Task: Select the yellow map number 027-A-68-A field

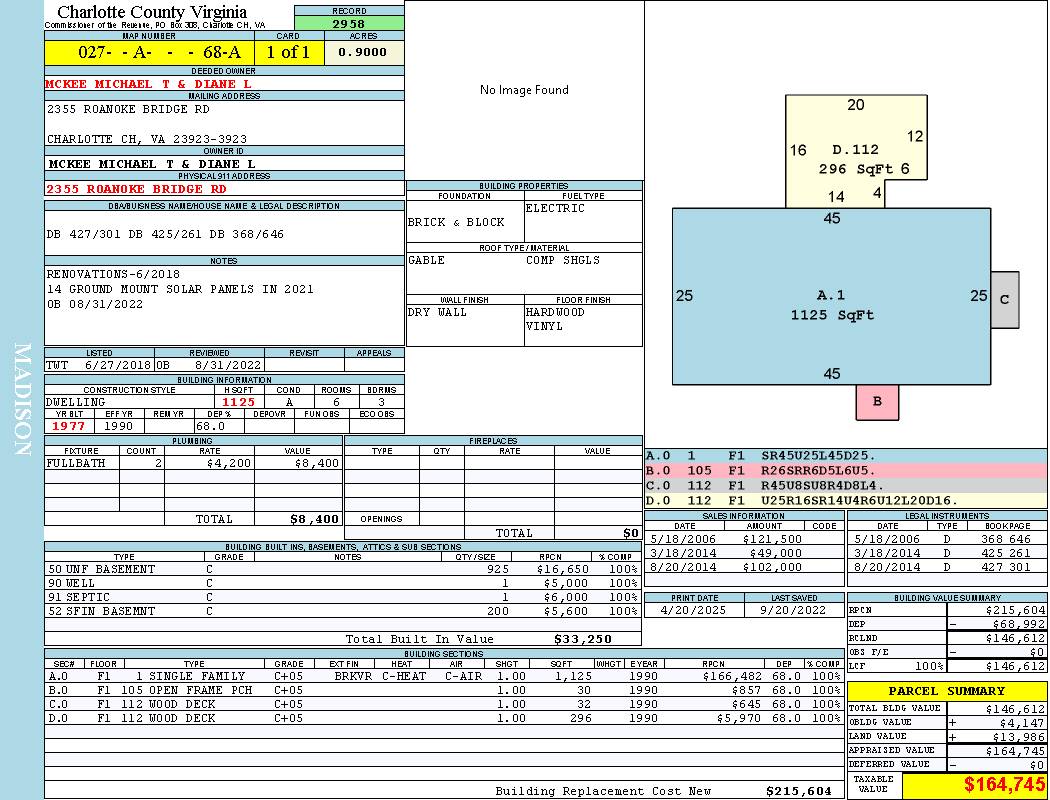Action: (x=149, y=53)
